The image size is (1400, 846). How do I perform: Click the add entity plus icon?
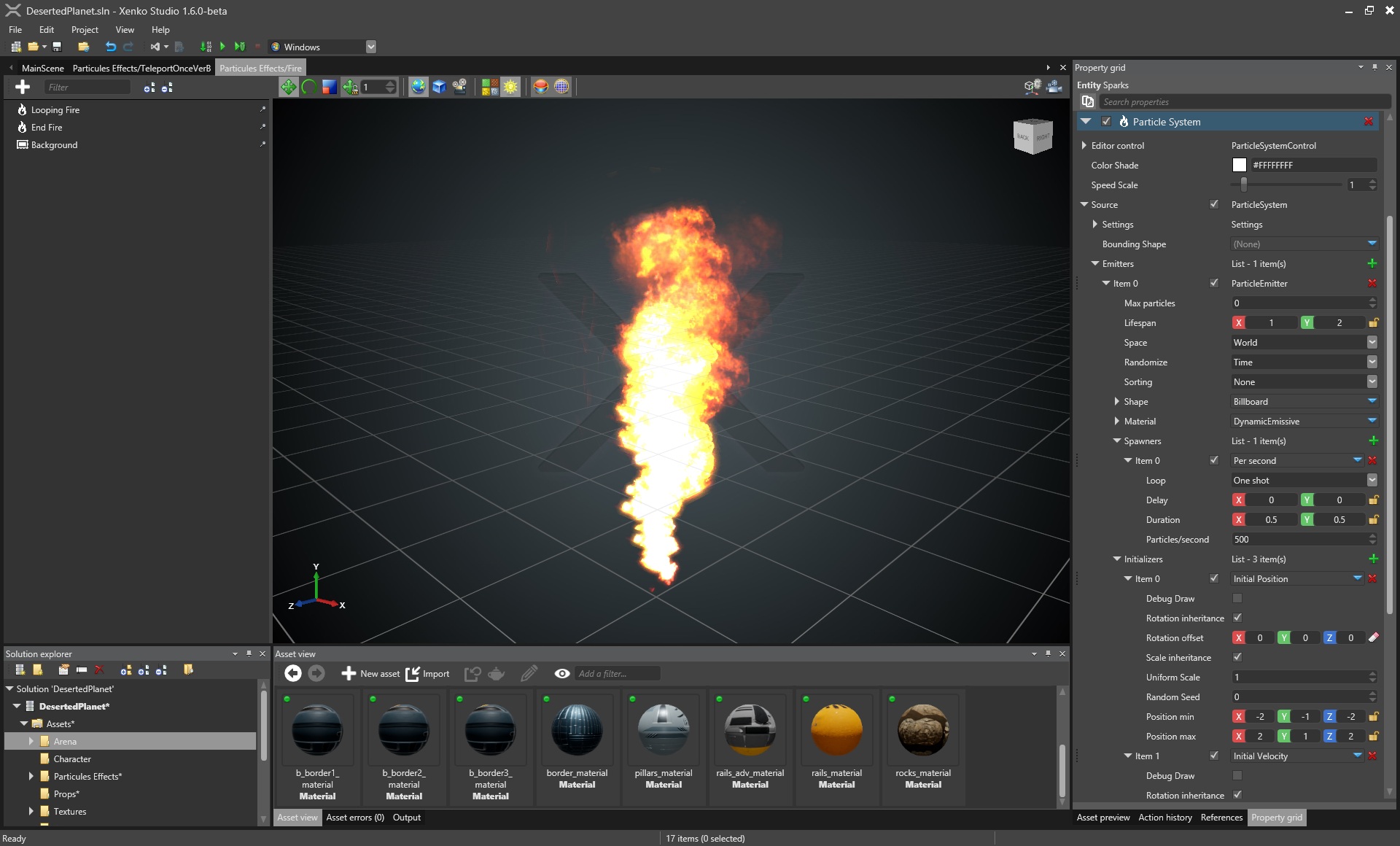click(23, 87)
